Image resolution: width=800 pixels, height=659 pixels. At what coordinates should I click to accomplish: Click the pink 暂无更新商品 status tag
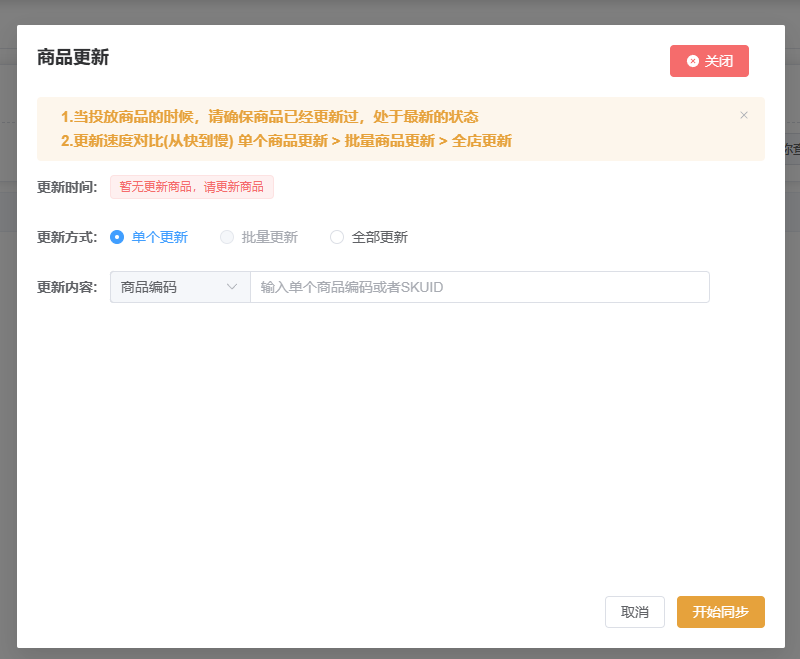[x=191, y=187]
